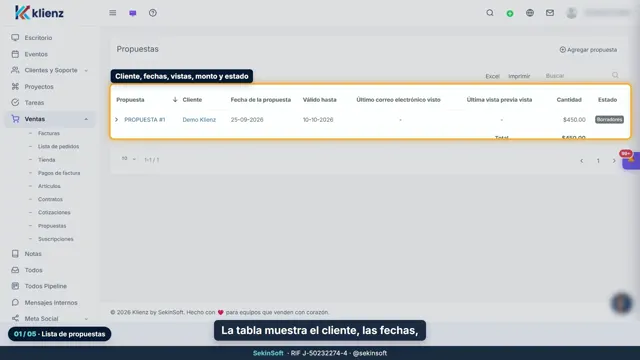Click the Ventas shopping cart icon
Viewport: 640px width, 360px height.
click(15, 119)
